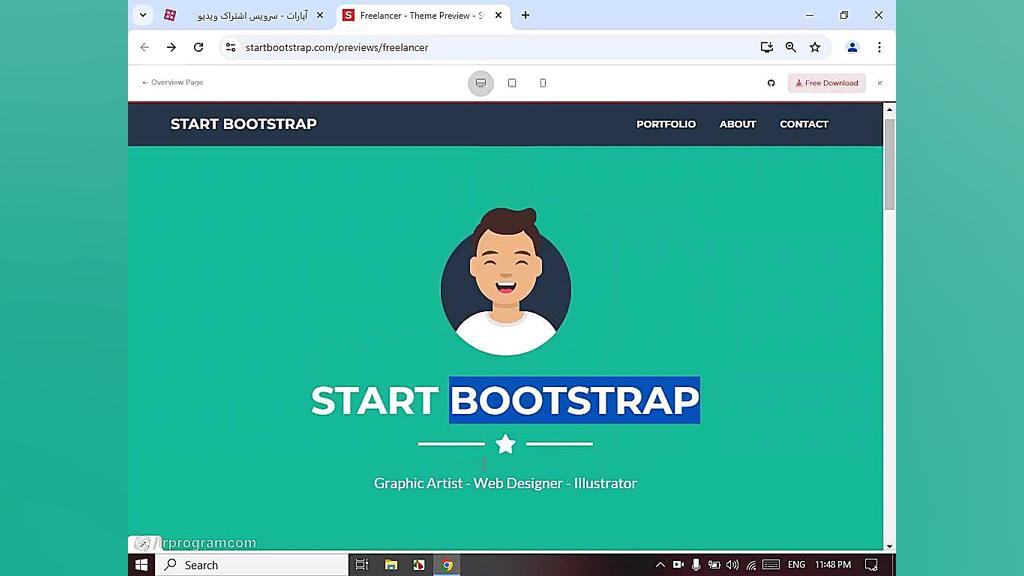Switch to the Aparat Persian video tab
1024x576 pixels.
(x=252, y=15)
